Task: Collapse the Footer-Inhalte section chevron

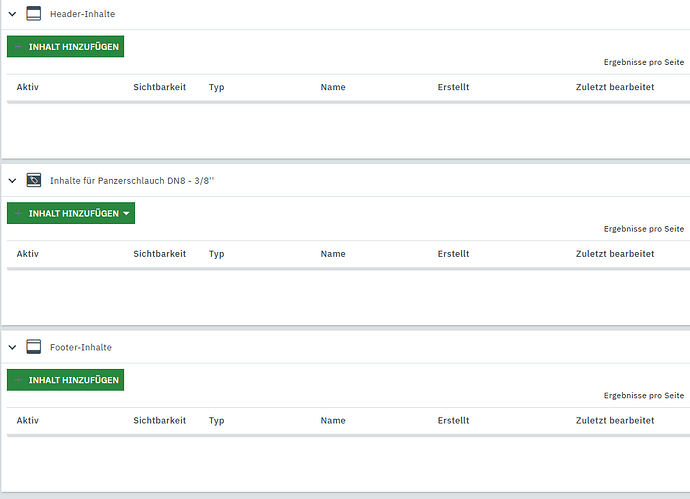Action: click(12, 347)
